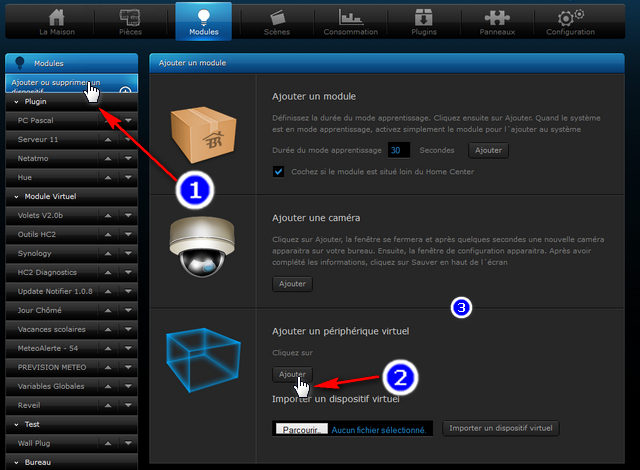
Task: Move Update Notifier 1.0.8 down with arrow
Action: (x=128, y=291)
